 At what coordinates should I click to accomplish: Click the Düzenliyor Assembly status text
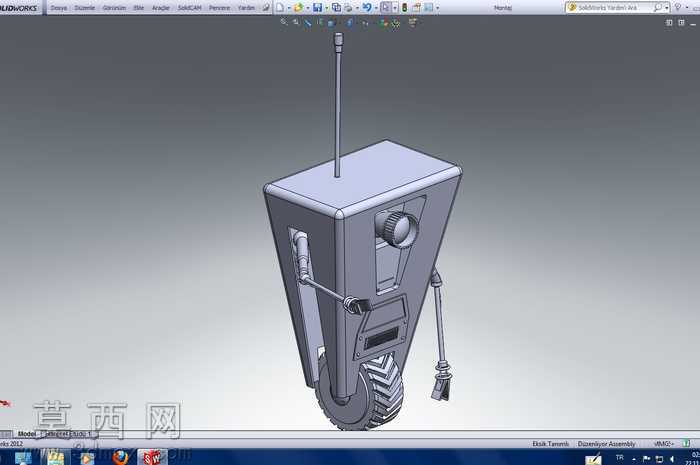[606, 444]
